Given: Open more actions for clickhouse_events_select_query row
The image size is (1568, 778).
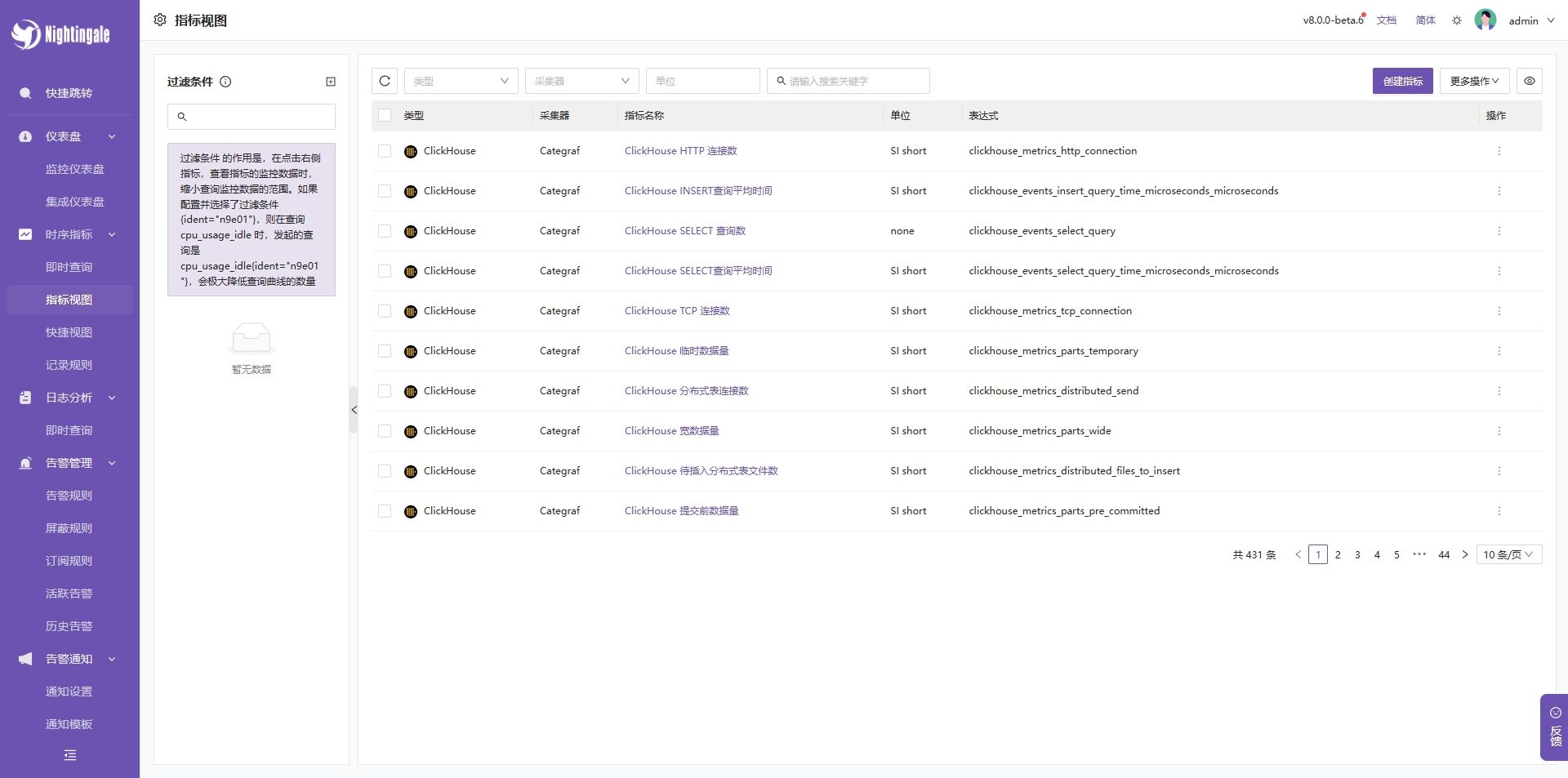Looking at the screenshot, I should pos(1499,231).
